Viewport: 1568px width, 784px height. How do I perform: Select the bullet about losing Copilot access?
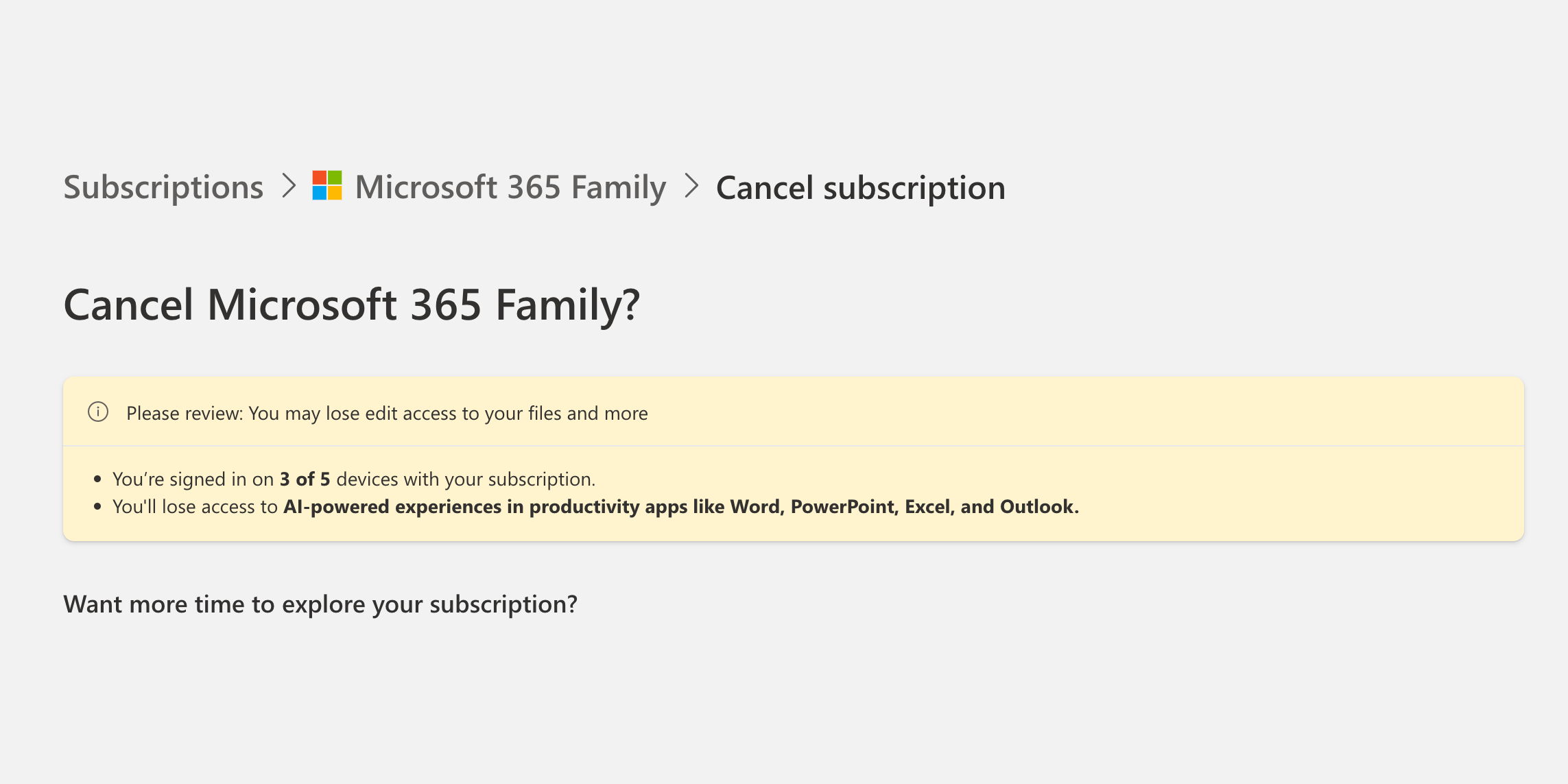(597, 507)
